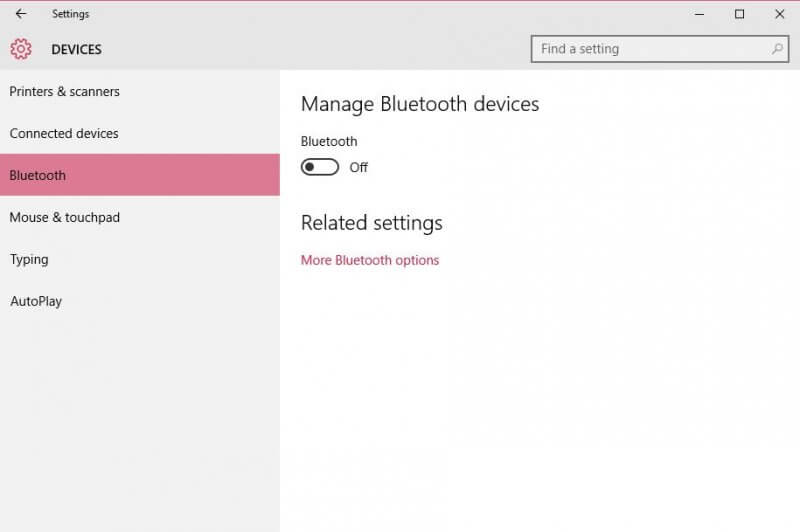This screenshot has height=532, width=800.
Task: Click the DEVICES header text
Action: pos(77,49)
